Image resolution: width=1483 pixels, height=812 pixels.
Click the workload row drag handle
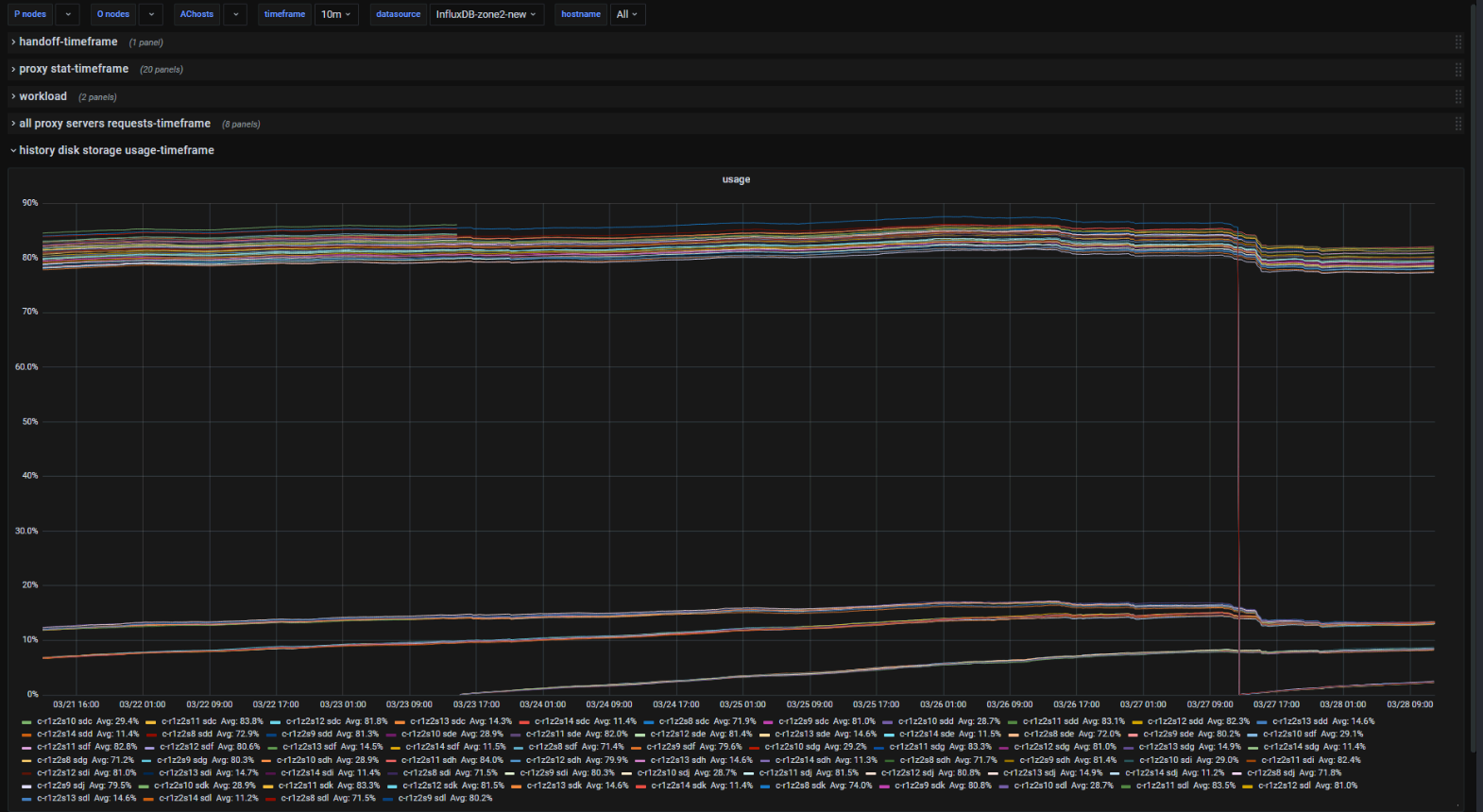(x=1457, y=96)
